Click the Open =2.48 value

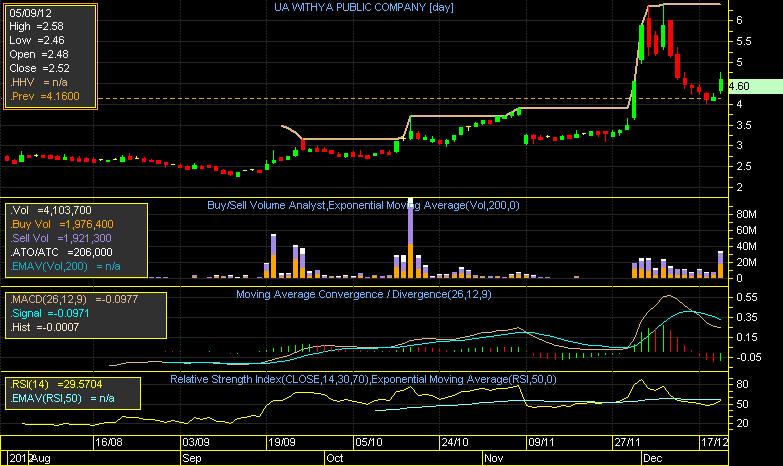[x=39, y=54]
